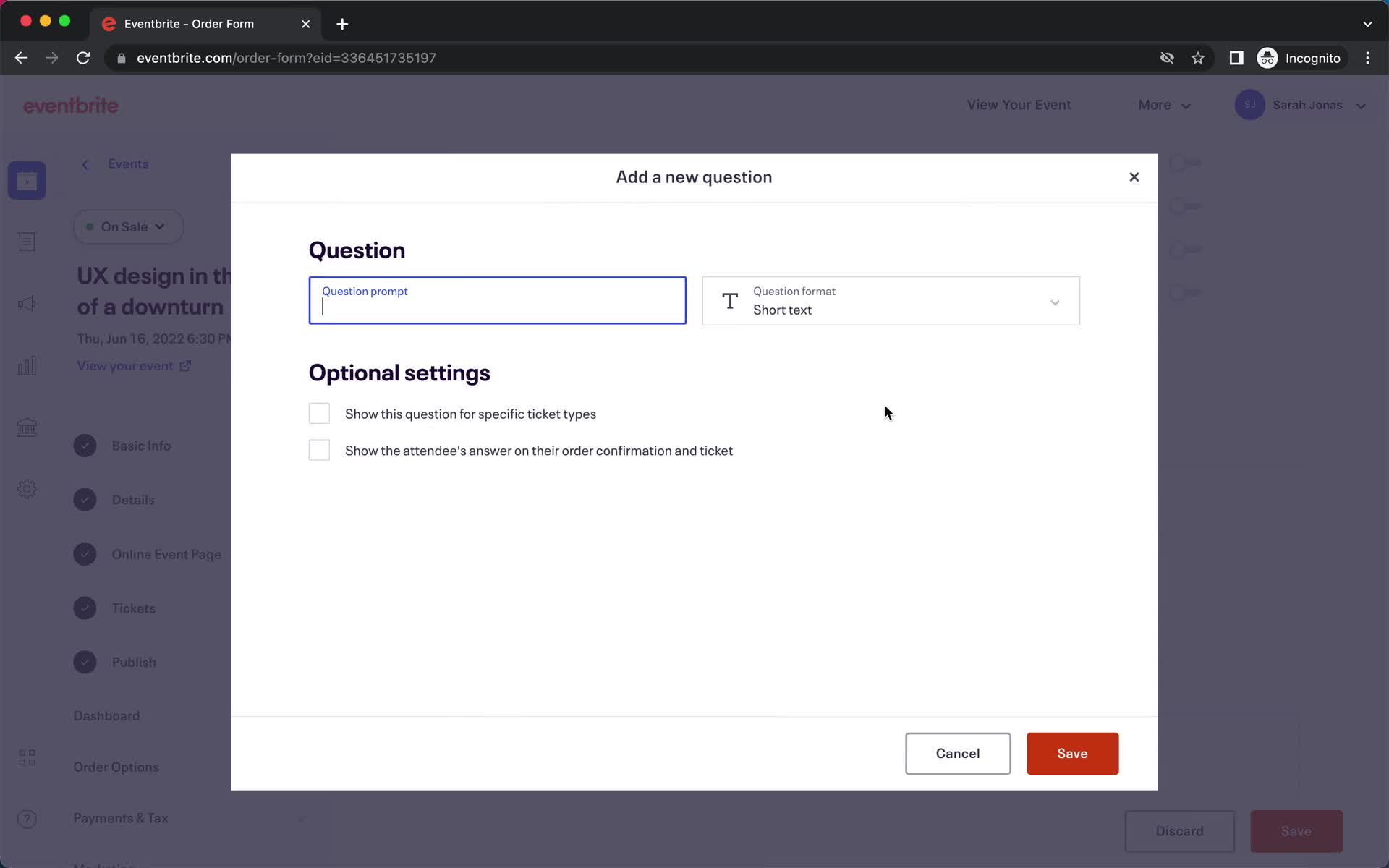The width and height of the screenshot is (1389, 868).
Task: Toggle Show question for specific ticket types
Action: coord(319,413)
